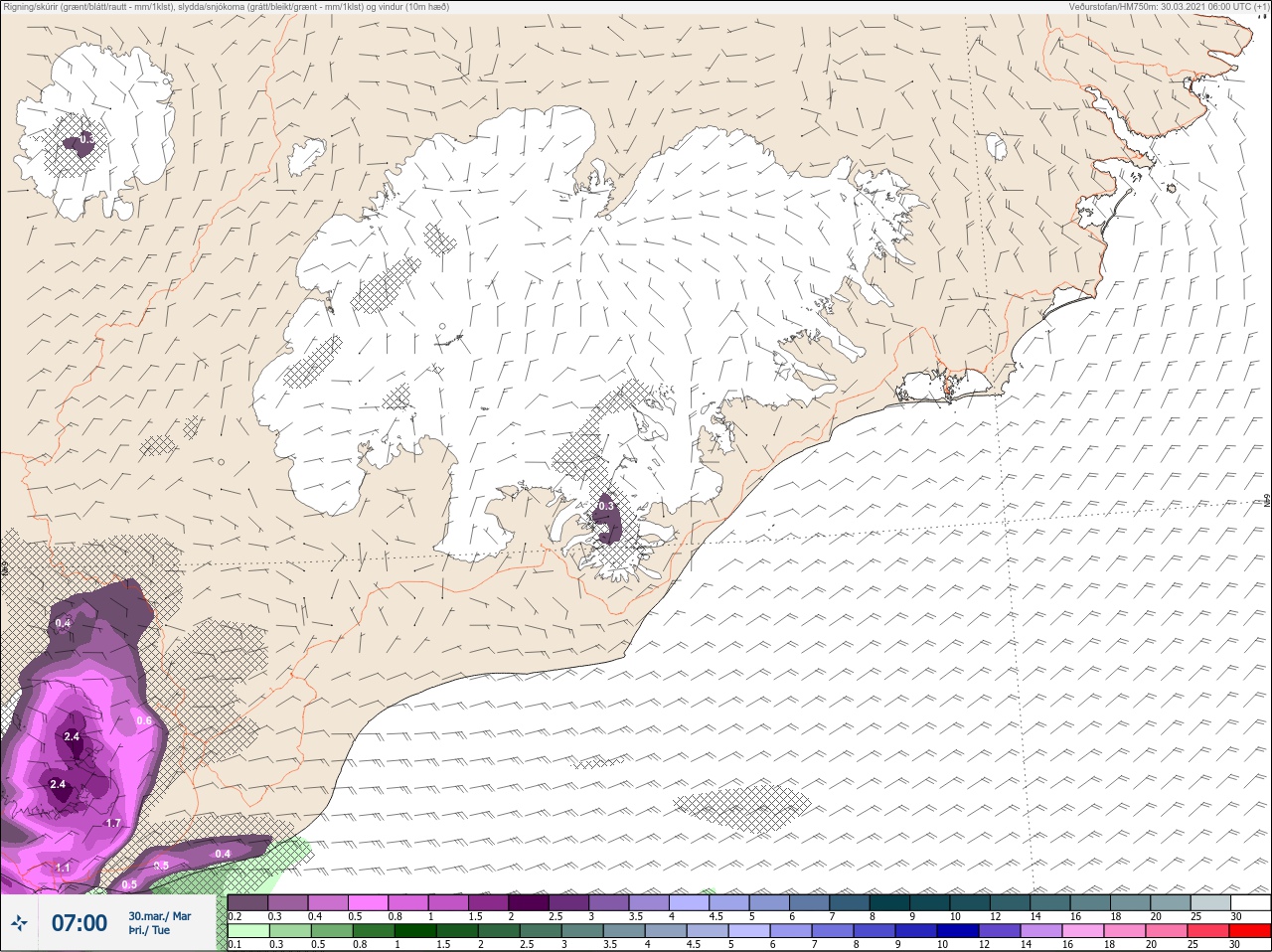This screenshot has width=1272, height=952.
Task: Select the darkest green bottom-row swatch at 1
Action: [x=415, y=931]
